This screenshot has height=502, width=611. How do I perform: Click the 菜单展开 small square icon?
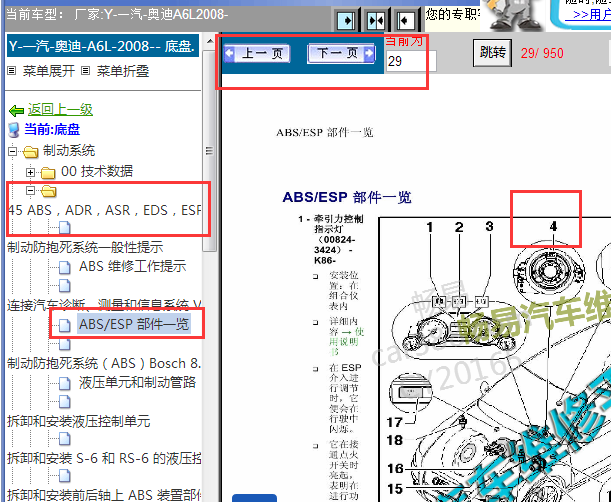(12, 71)
